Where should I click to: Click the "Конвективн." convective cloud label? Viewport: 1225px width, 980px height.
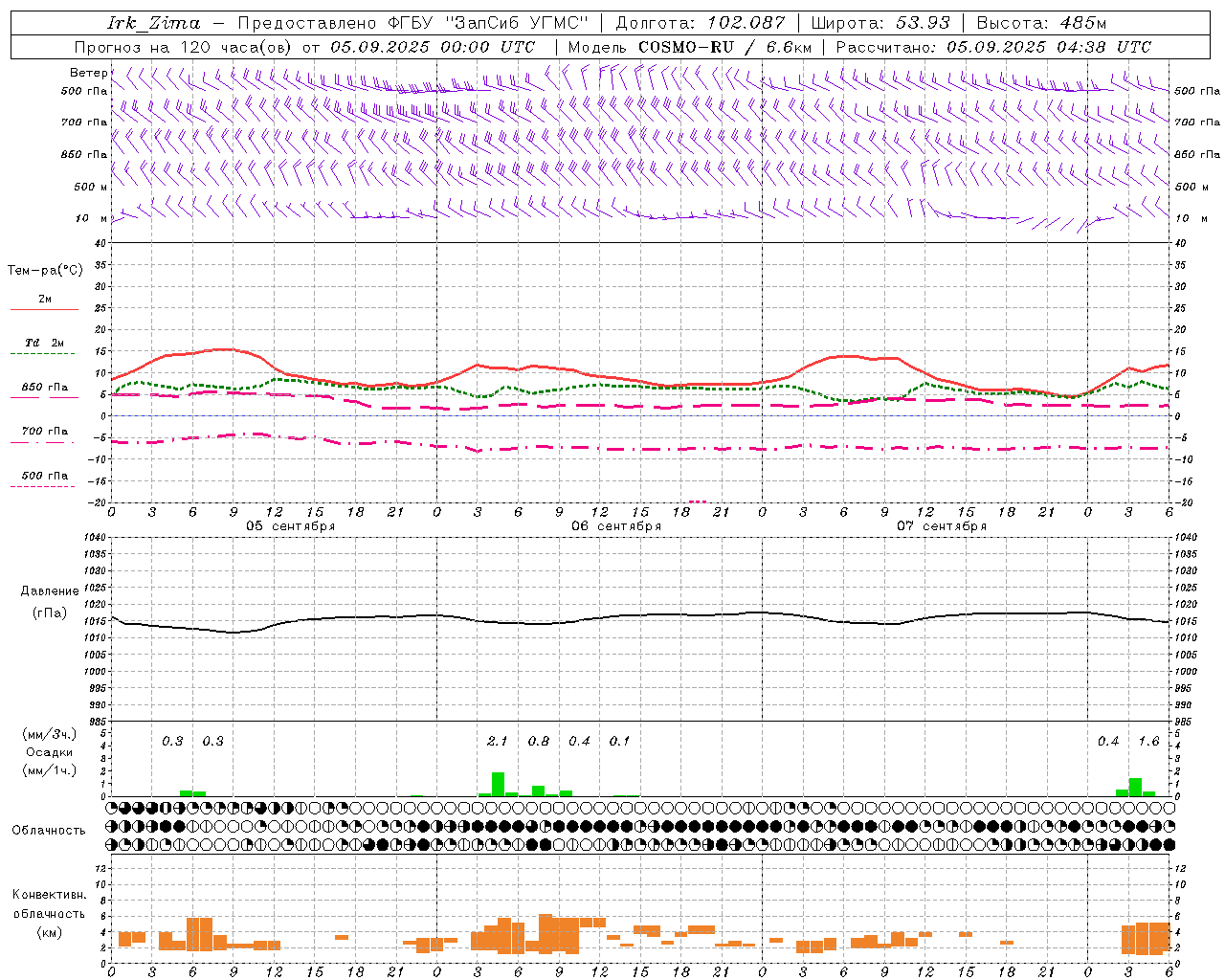coord(49,895)
